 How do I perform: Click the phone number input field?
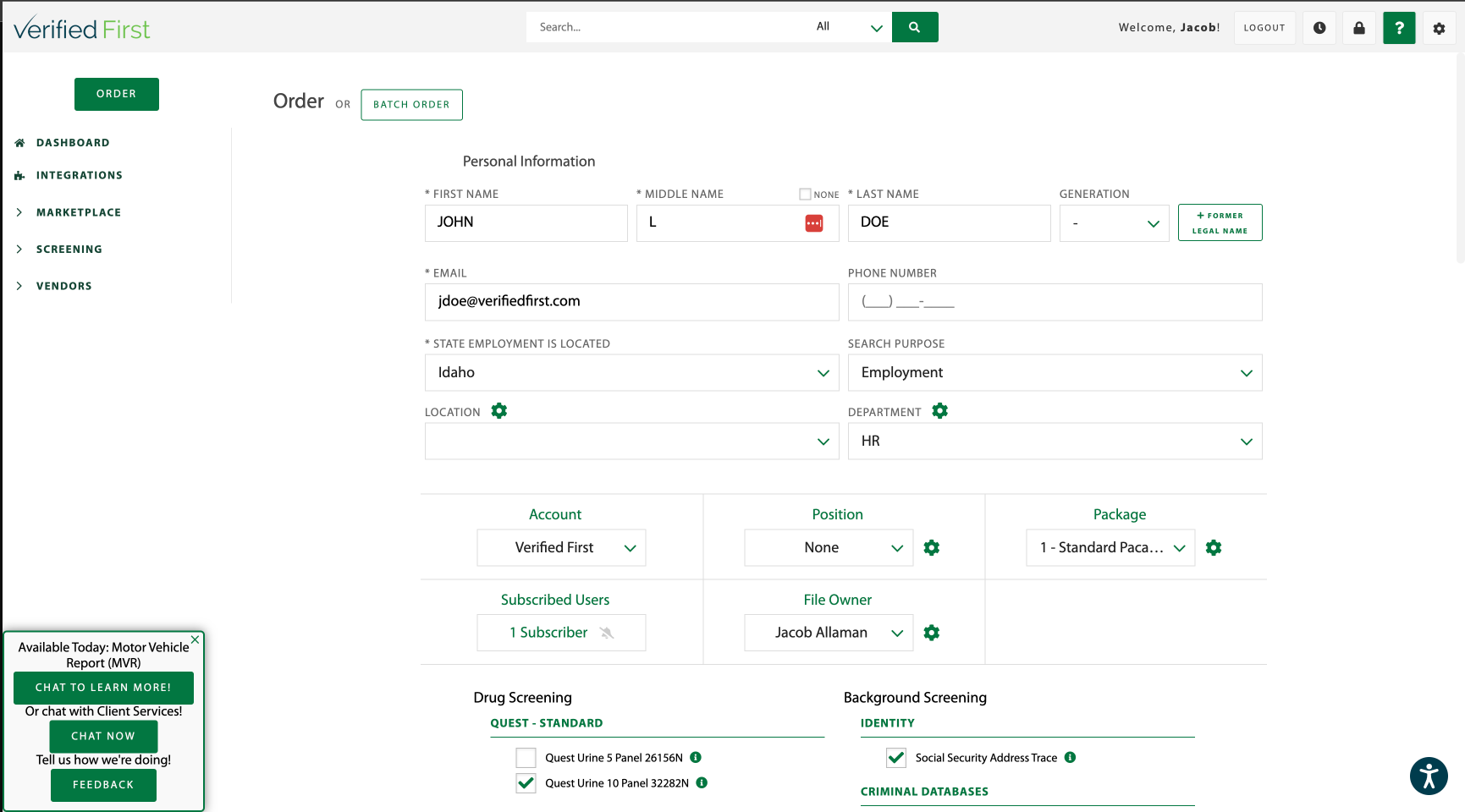click(1055, 302)
